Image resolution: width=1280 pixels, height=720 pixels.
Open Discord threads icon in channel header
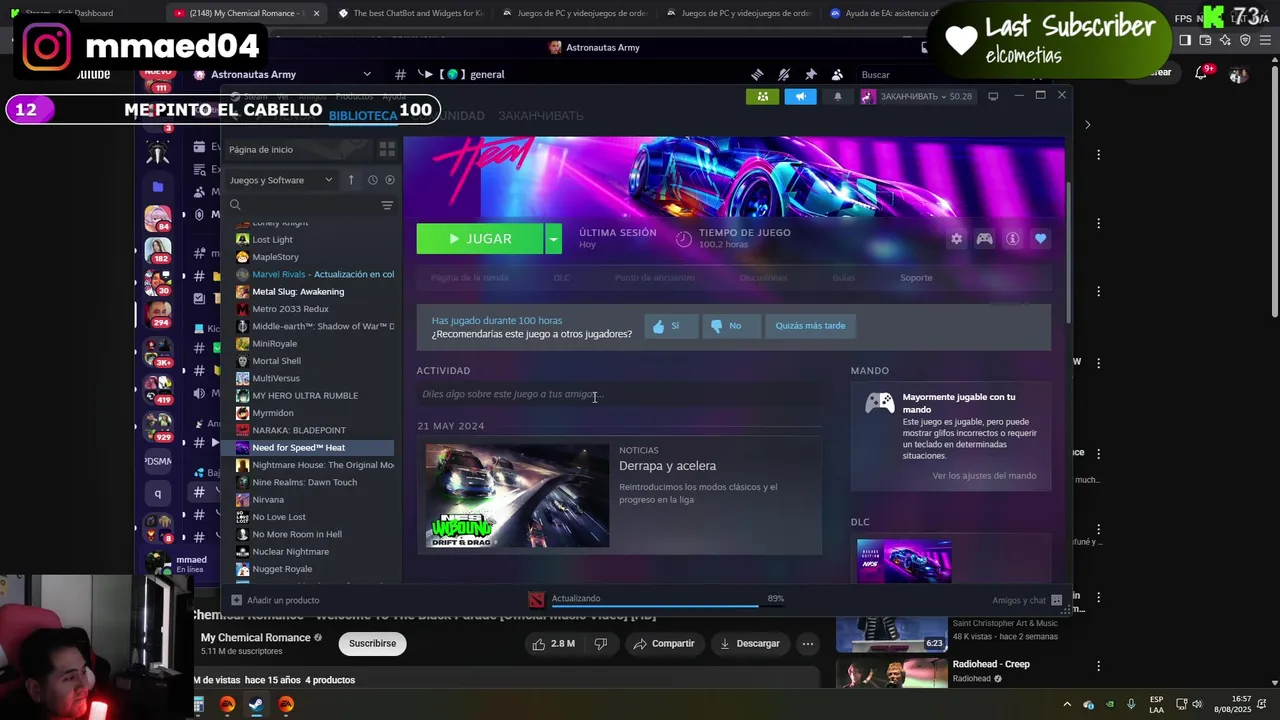[757, 74]
